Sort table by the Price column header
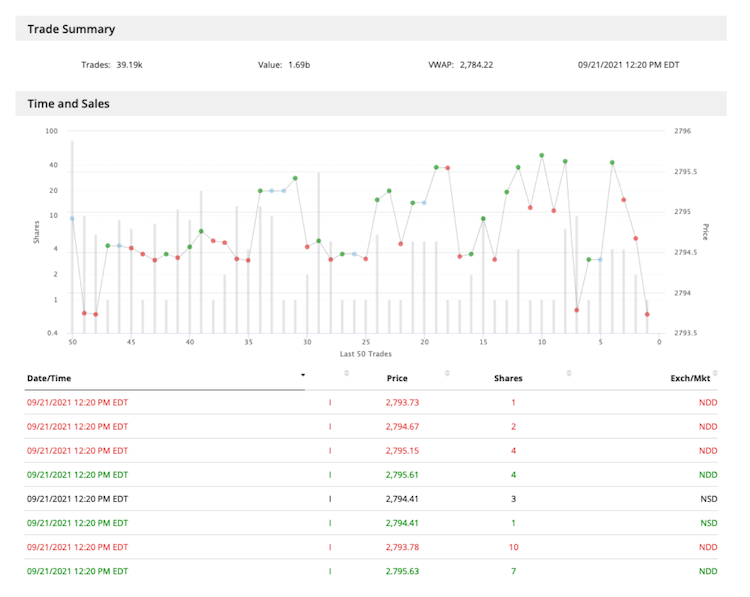 tap(397, 379)
